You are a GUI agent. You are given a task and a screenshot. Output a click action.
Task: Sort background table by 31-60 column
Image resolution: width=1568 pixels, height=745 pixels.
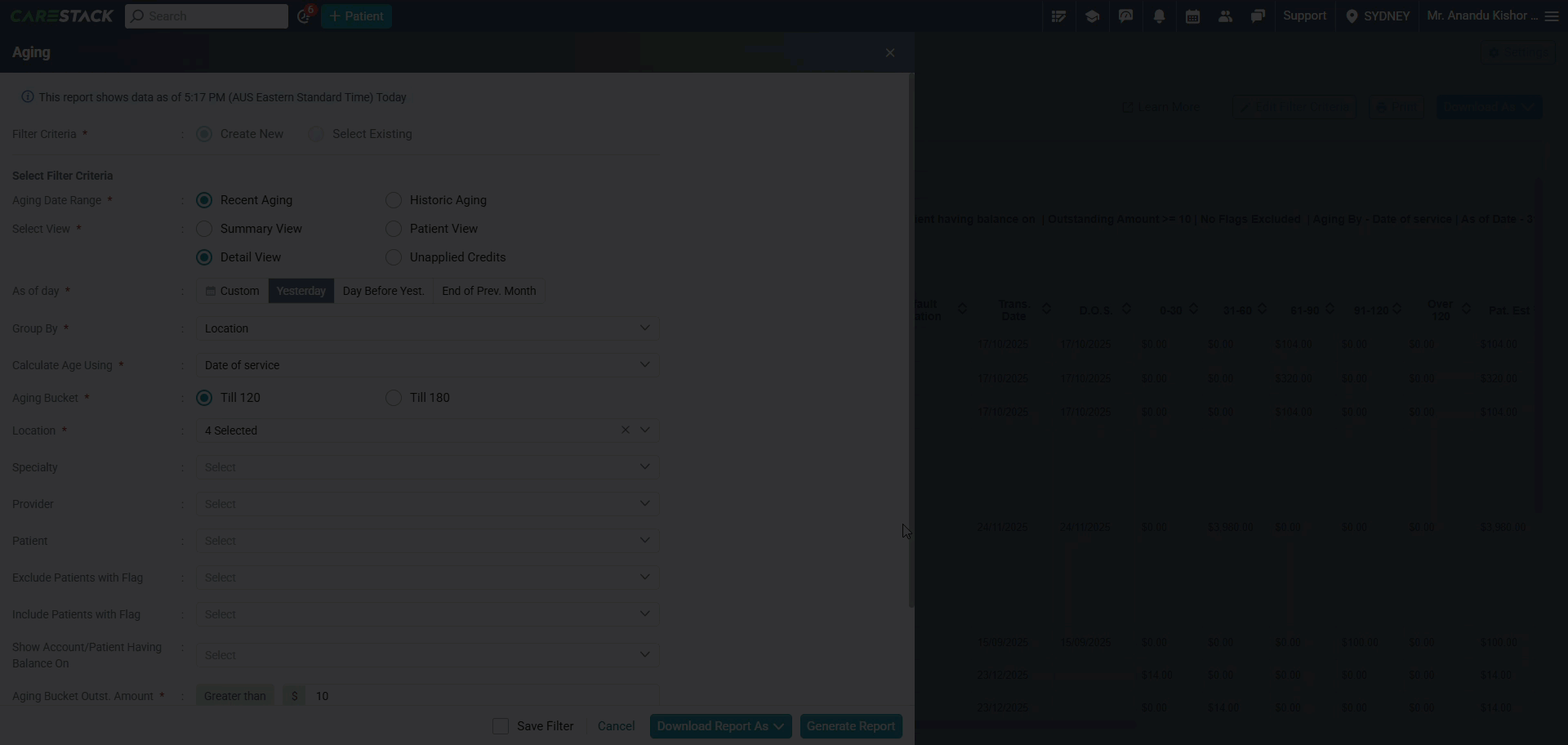(1262, 309)
